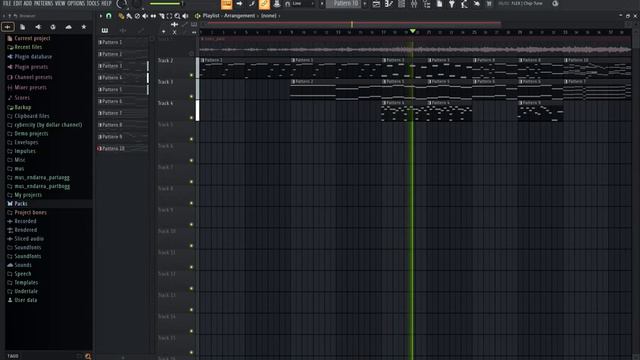The image size is (640, 360).
Task: Open the OPTIONS menu
Action: click(76, 3)
